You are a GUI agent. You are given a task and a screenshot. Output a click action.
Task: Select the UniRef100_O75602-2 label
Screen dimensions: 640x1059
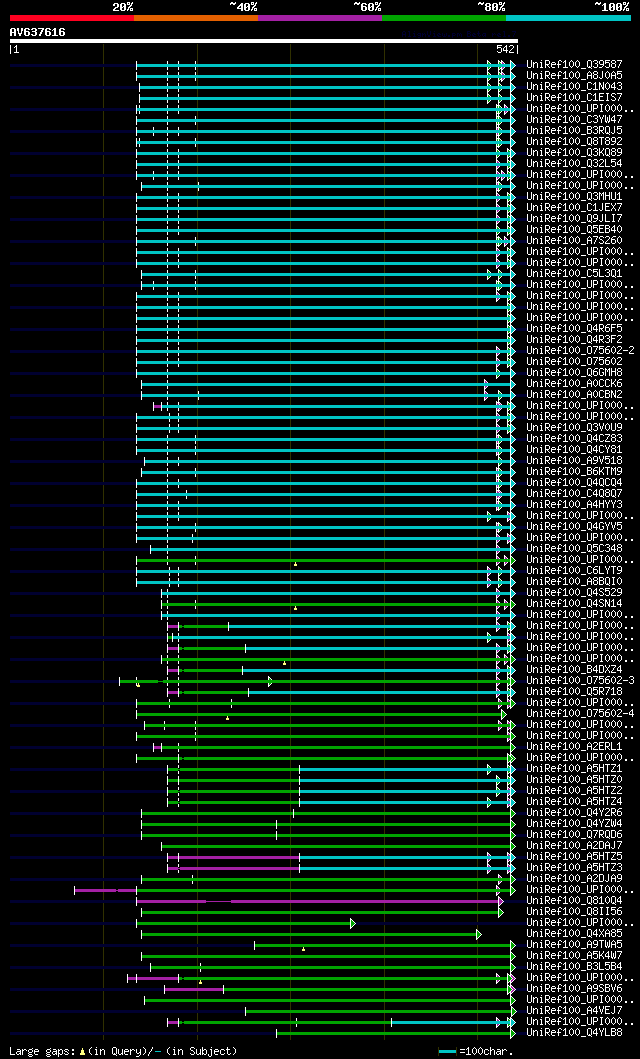[x=581, y=351]
